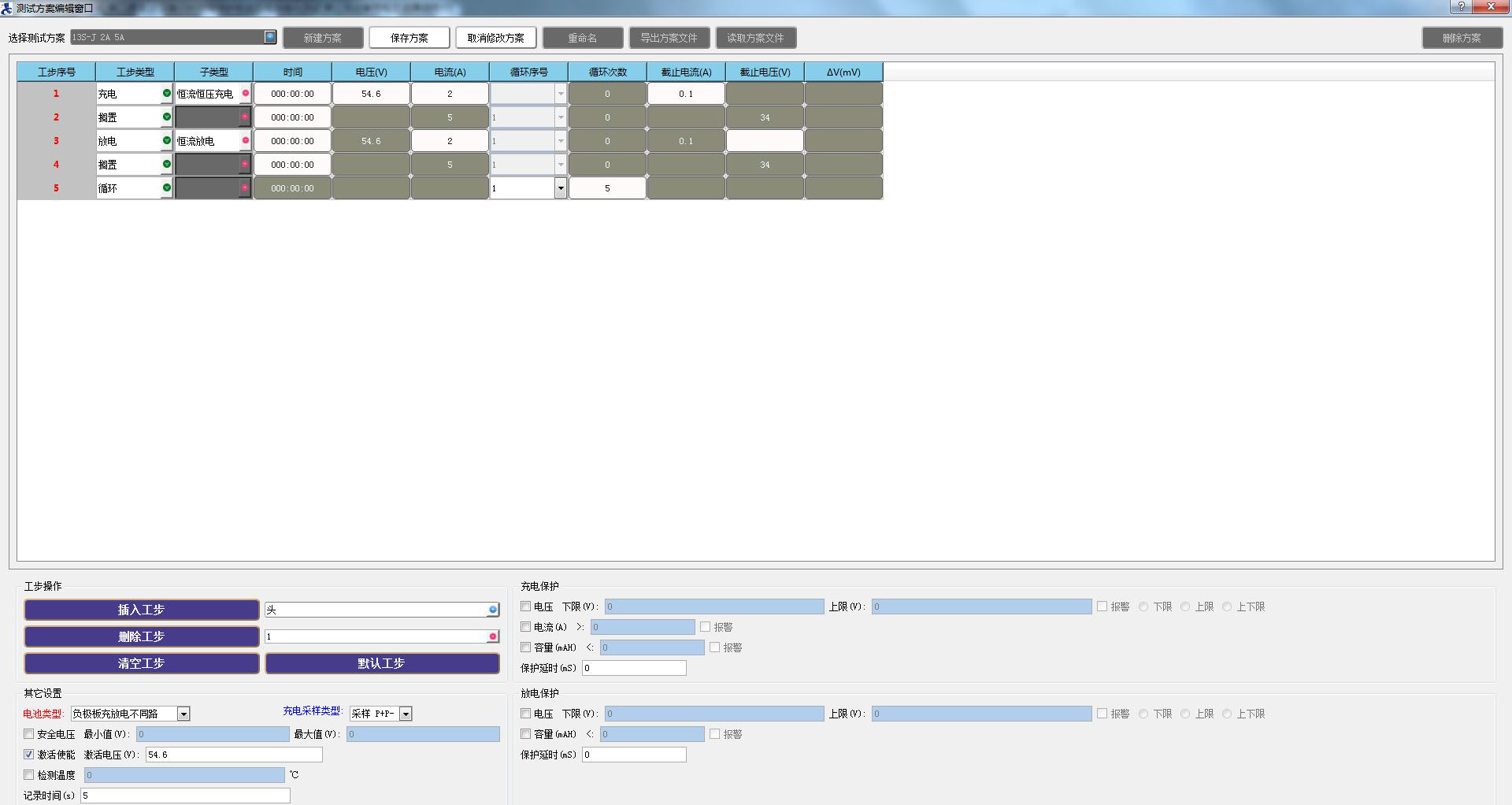Viewport: 1512px width, 805px height.
Task: Click pink icon in delete step field
Action: point(492,636)
